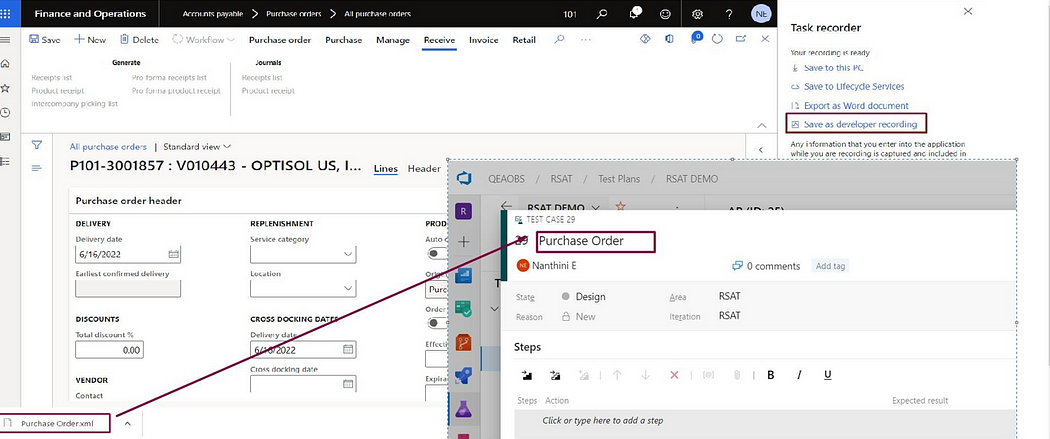Open page in new window icon
Image resolution: width=1050 pixels, height=439 pixels.
click(x=741, y=39)
